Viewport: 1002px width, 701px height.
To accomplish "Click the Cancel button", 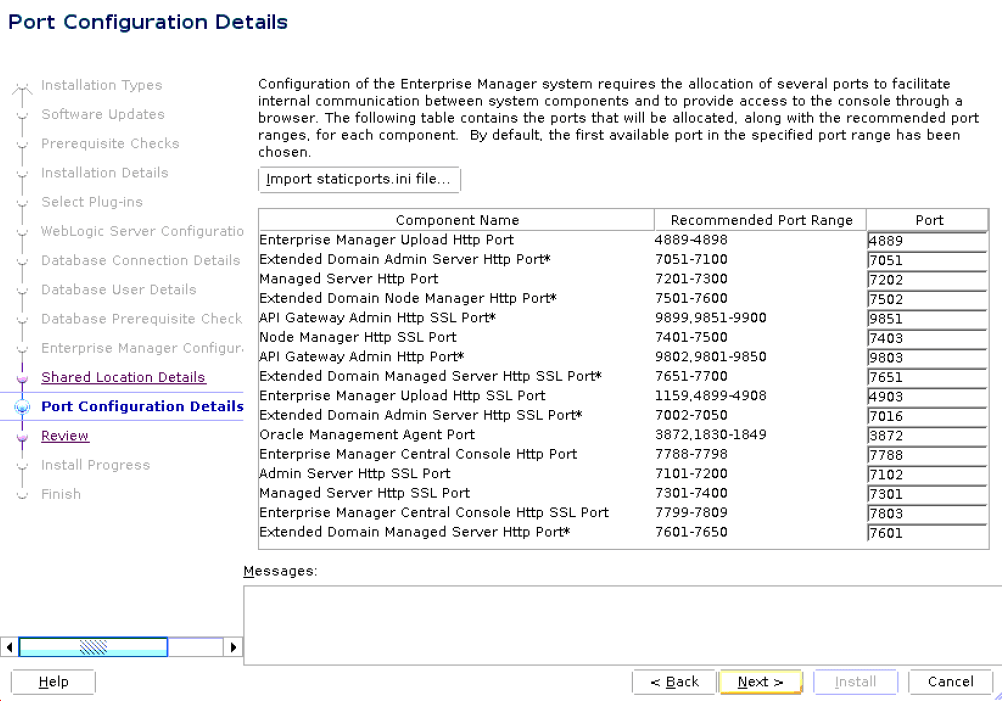I will click(x=949, y=681).
